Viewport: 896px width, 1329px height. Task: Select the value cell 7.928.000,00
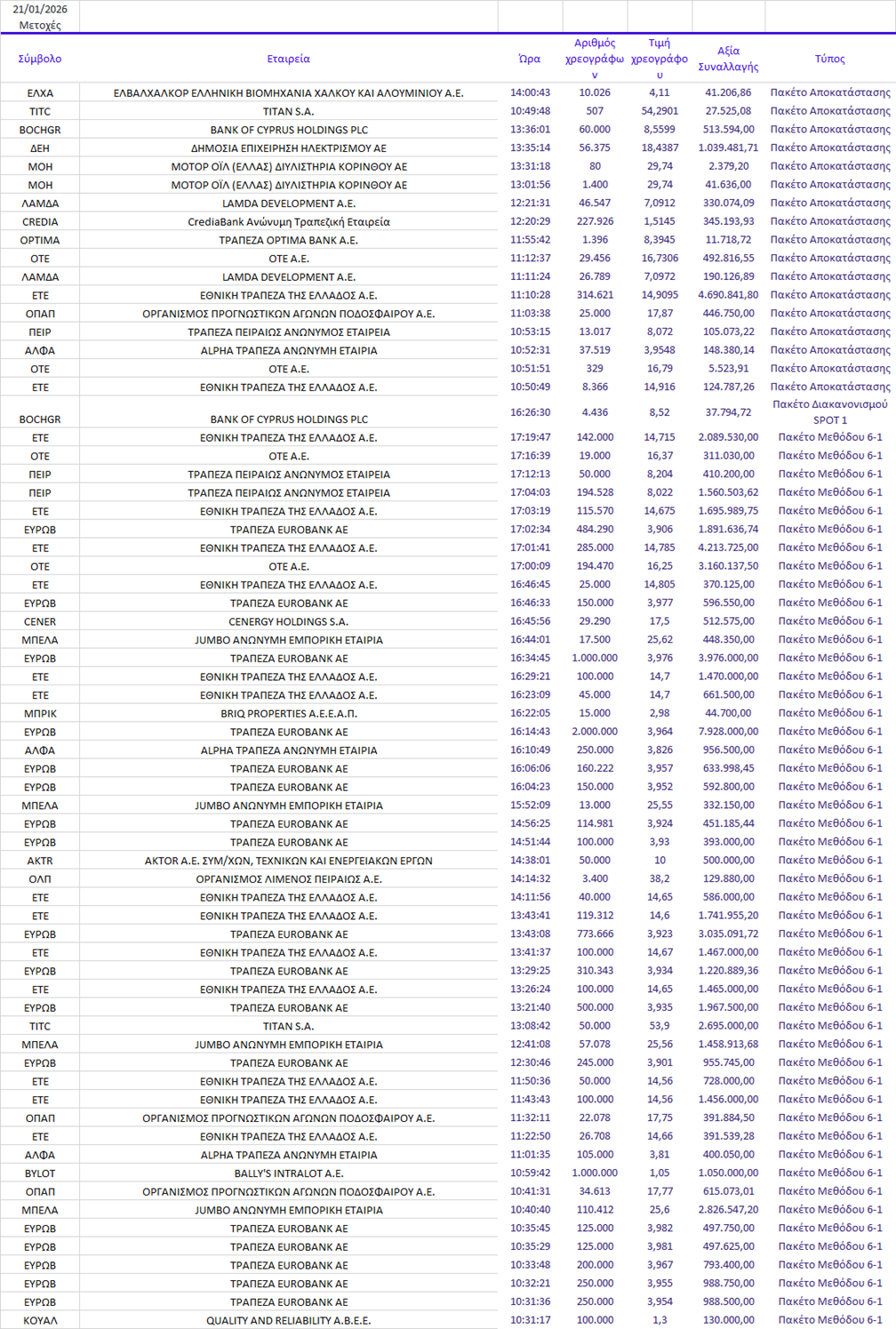(x=728, y=732)
